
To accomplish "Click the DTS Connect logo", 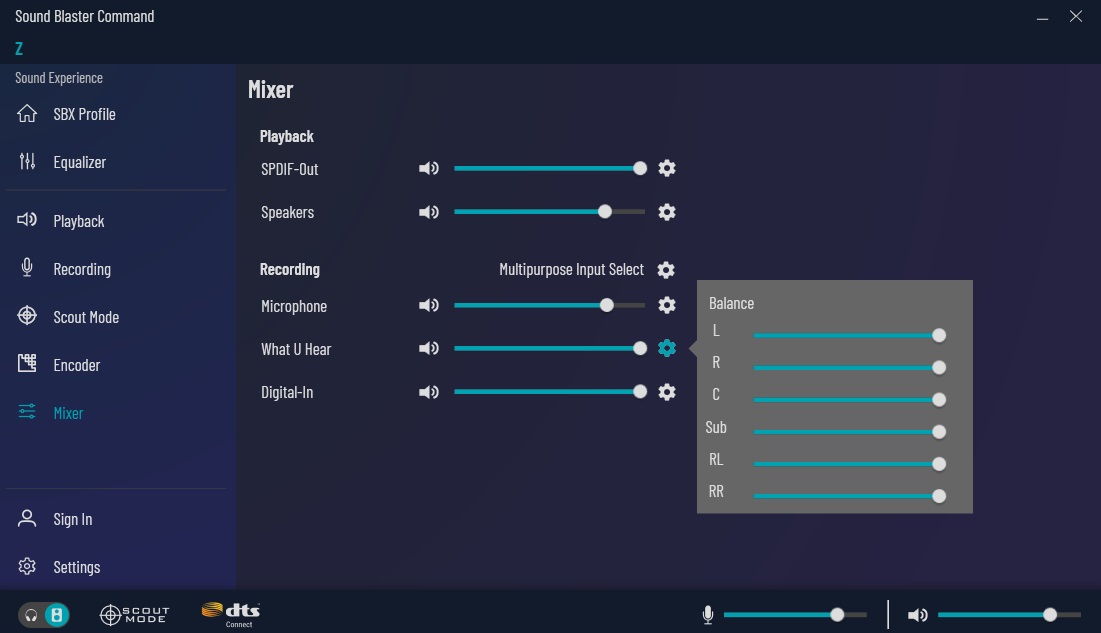I will pos(231,614).
